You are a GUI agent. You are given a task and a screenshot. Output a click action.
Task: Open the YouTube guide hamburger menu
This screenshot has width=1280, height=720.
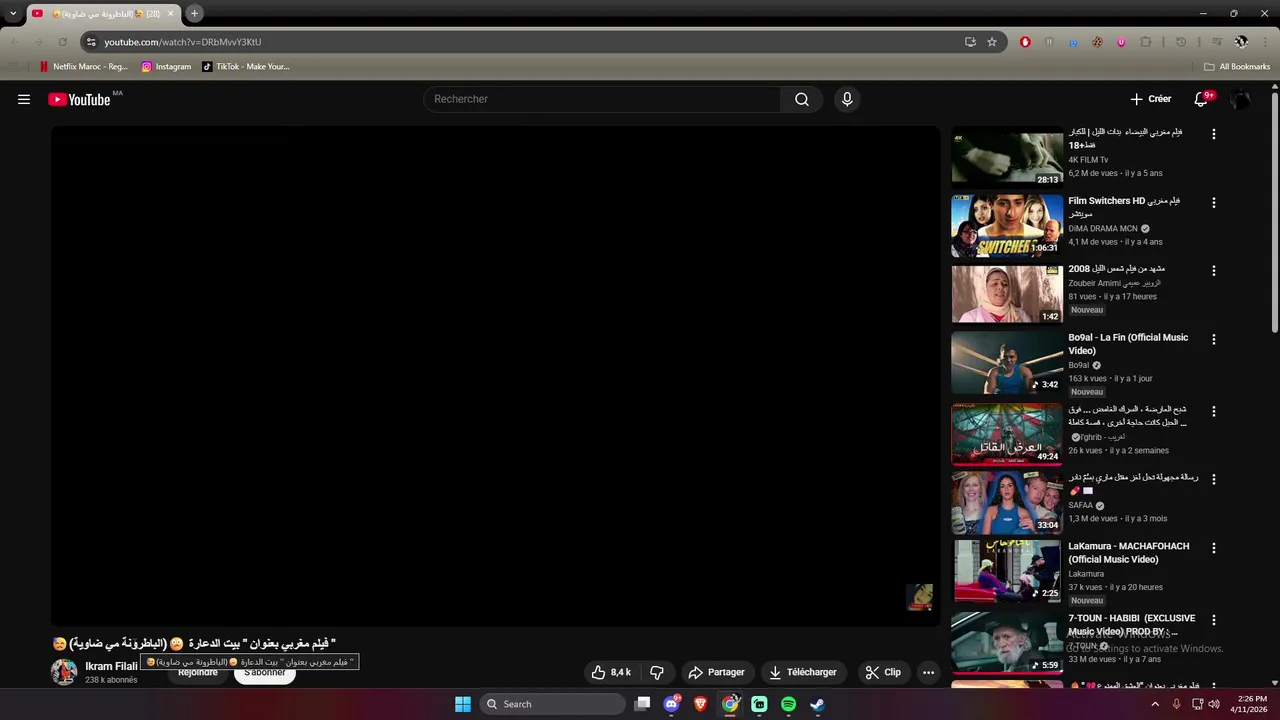[24, 99]
